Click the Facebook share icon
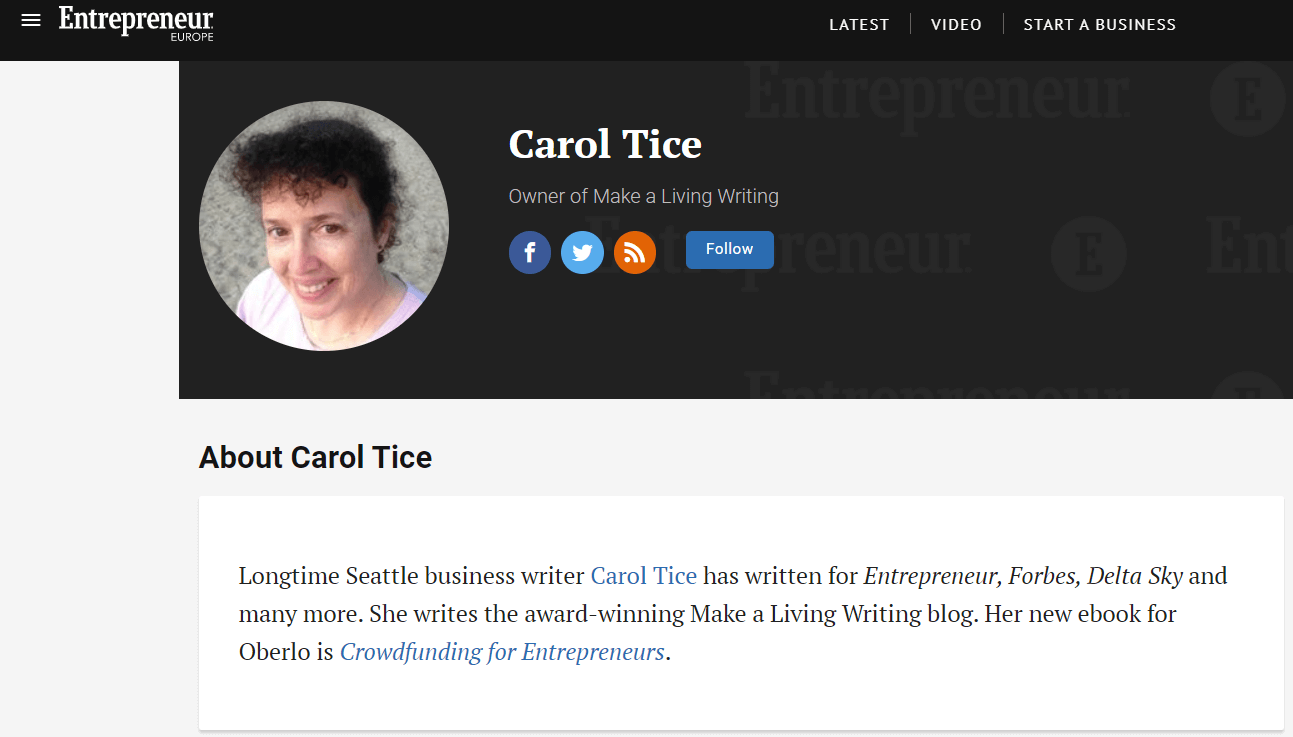1293x737 pixels. point(530,252)
